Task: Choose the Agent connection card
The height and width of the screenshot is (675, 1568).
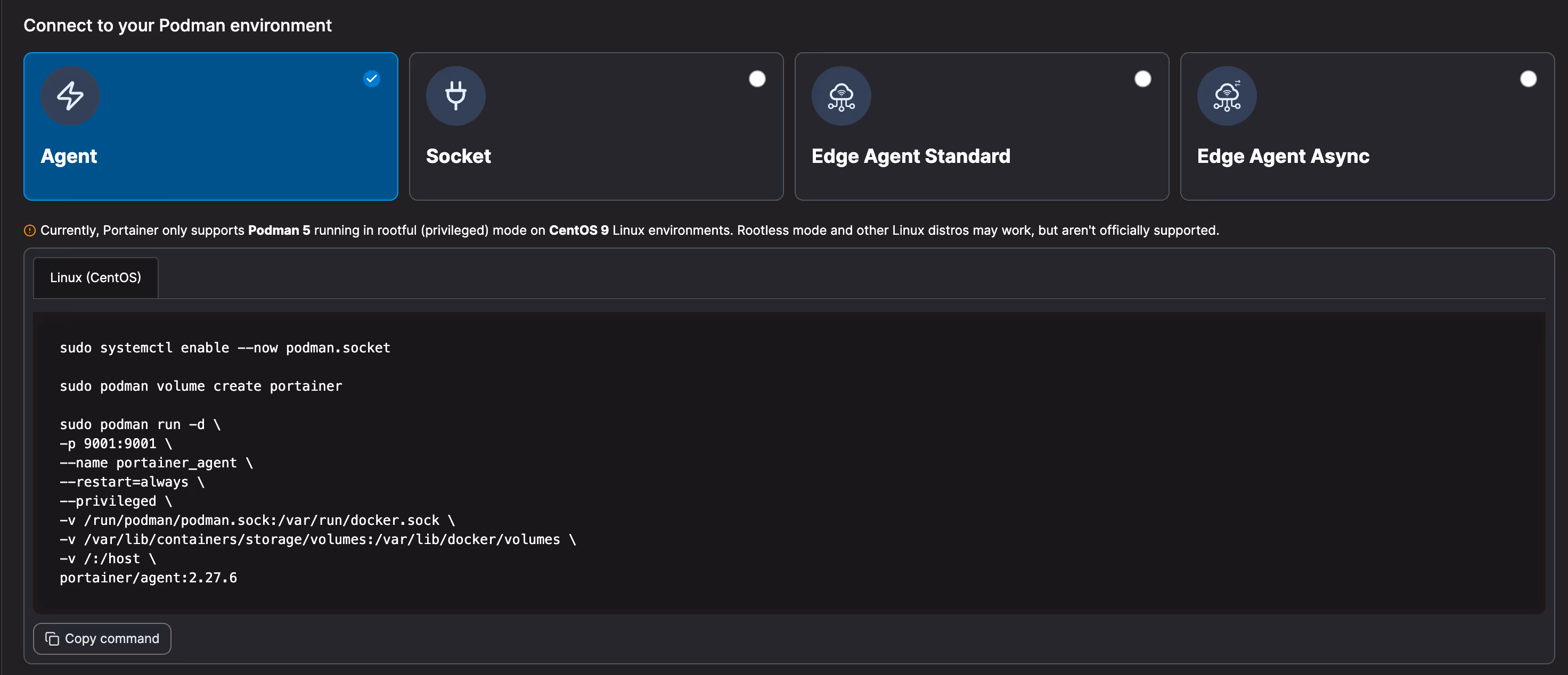Action: pos(210,127)
